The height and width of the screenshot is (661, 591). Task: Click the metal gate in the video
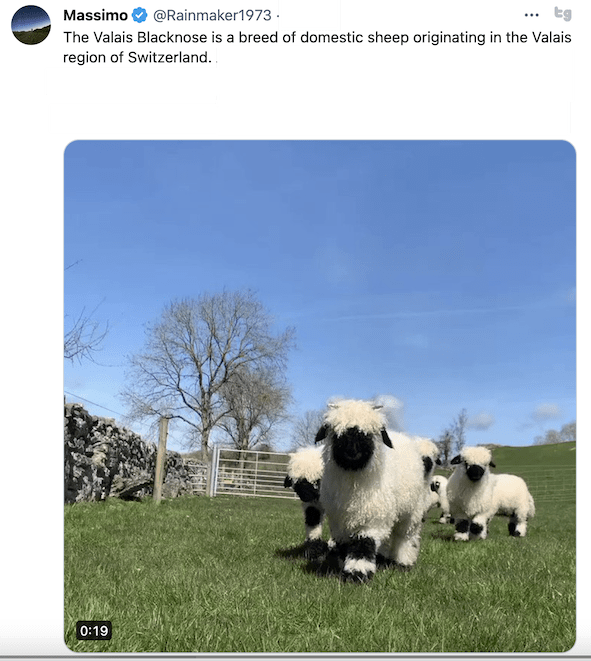tap(253, 472)
